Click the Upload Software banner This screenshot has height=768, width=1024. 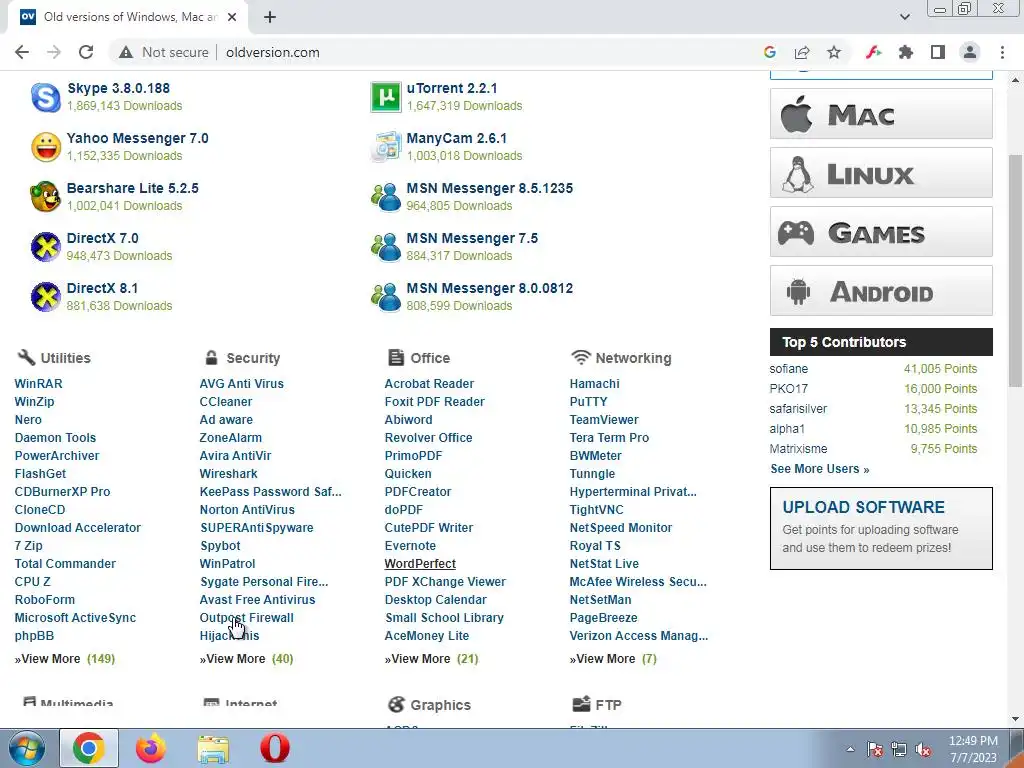[881, 528]
